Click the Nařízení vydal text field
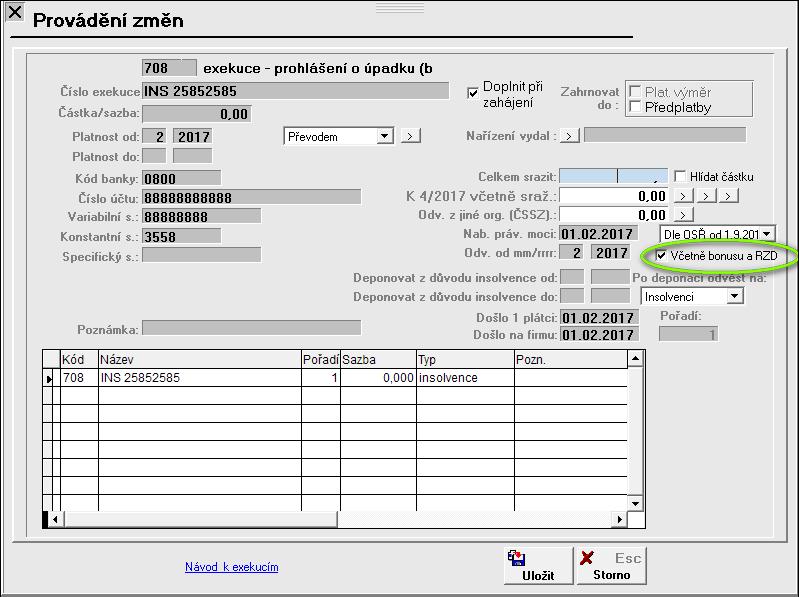The height and width of the screenshot is (597, 799). pyautogui.click(x=665, y=135)
